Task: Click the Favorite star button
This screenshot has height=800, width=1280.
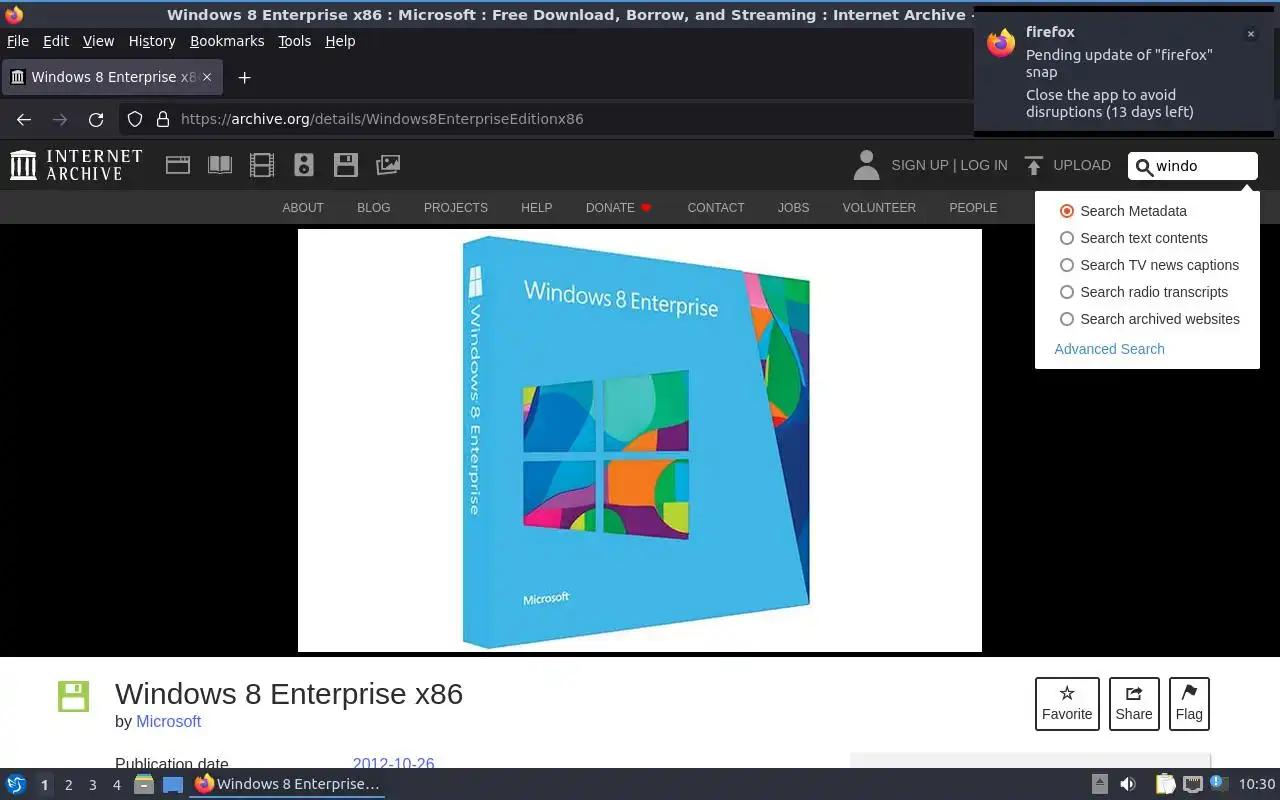Action: pos(1067,703)
